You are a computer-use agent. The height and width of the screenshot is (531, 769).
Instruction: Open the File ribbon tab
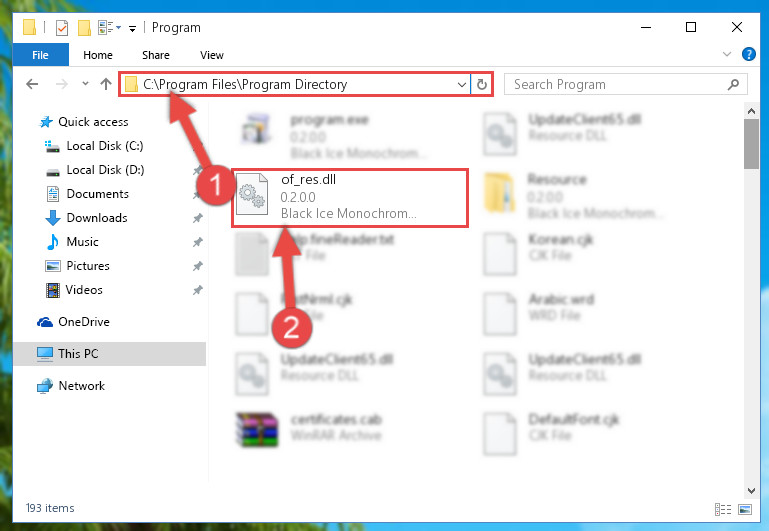(40, 55)
